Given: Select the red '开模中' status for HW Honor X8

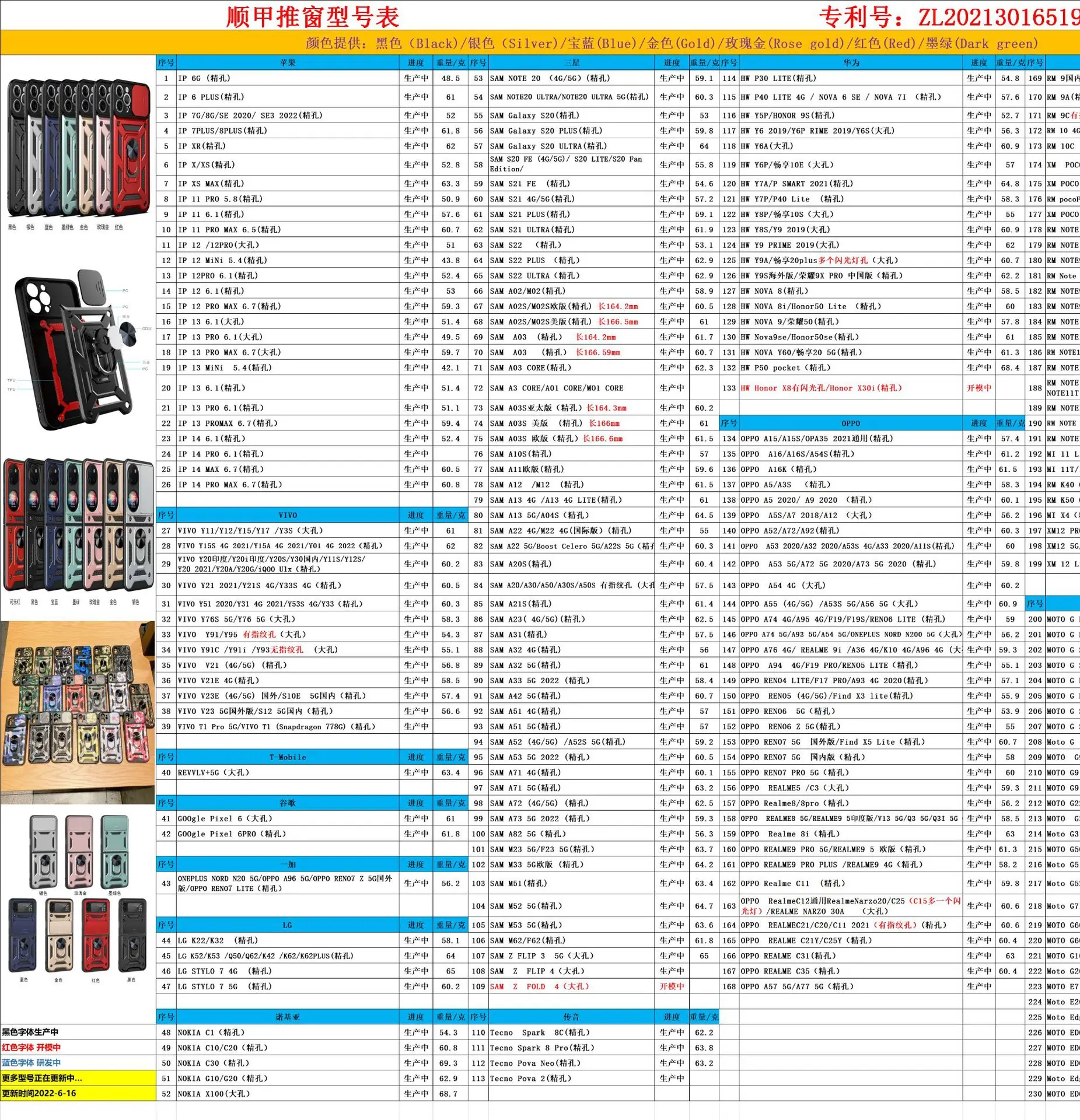Looking at the screenshot, I should pyautogui.click(x=979, y=388).
